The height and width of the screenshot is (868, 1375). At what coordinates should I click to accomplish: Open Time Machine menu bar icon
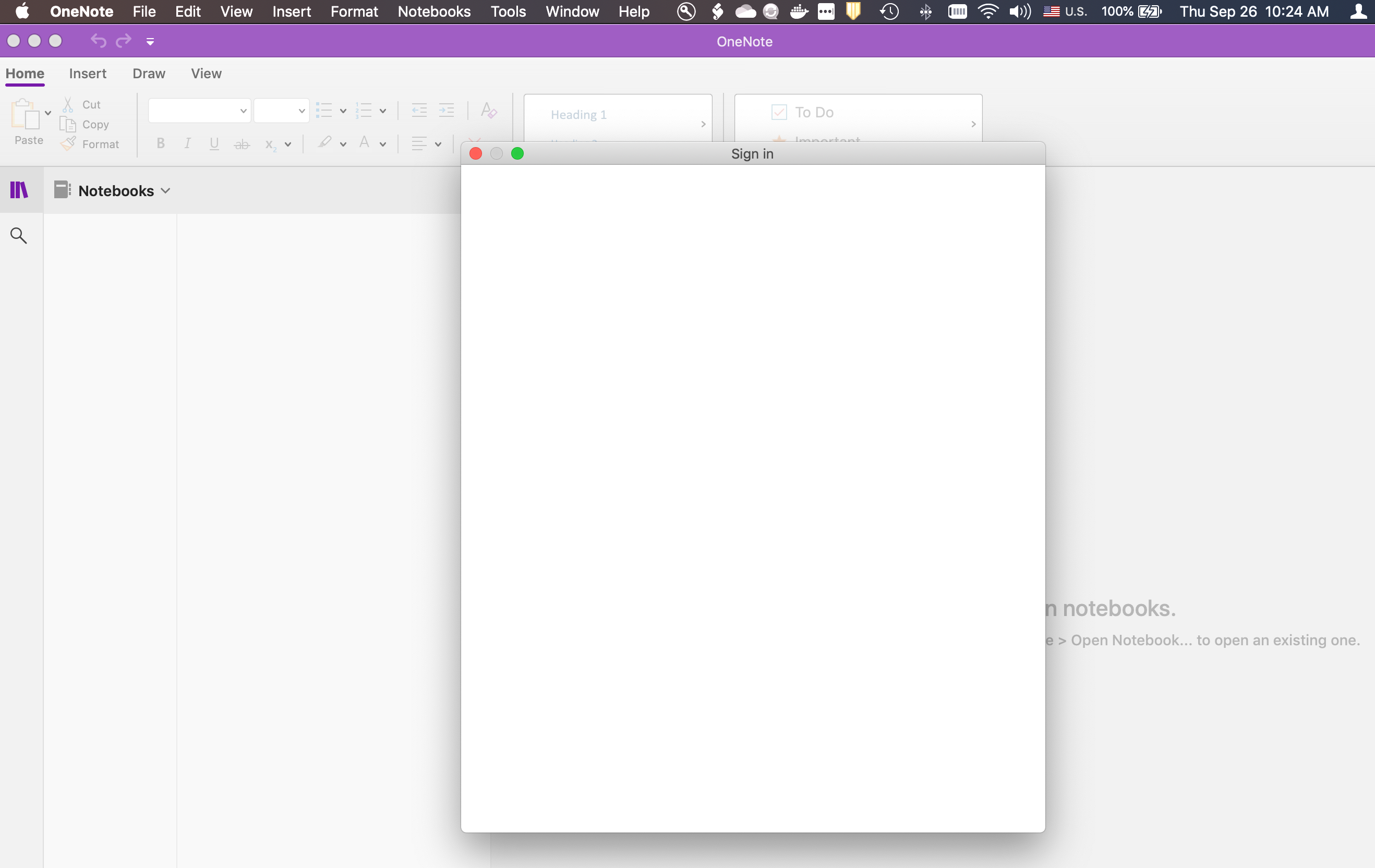[x=889, y=11]
